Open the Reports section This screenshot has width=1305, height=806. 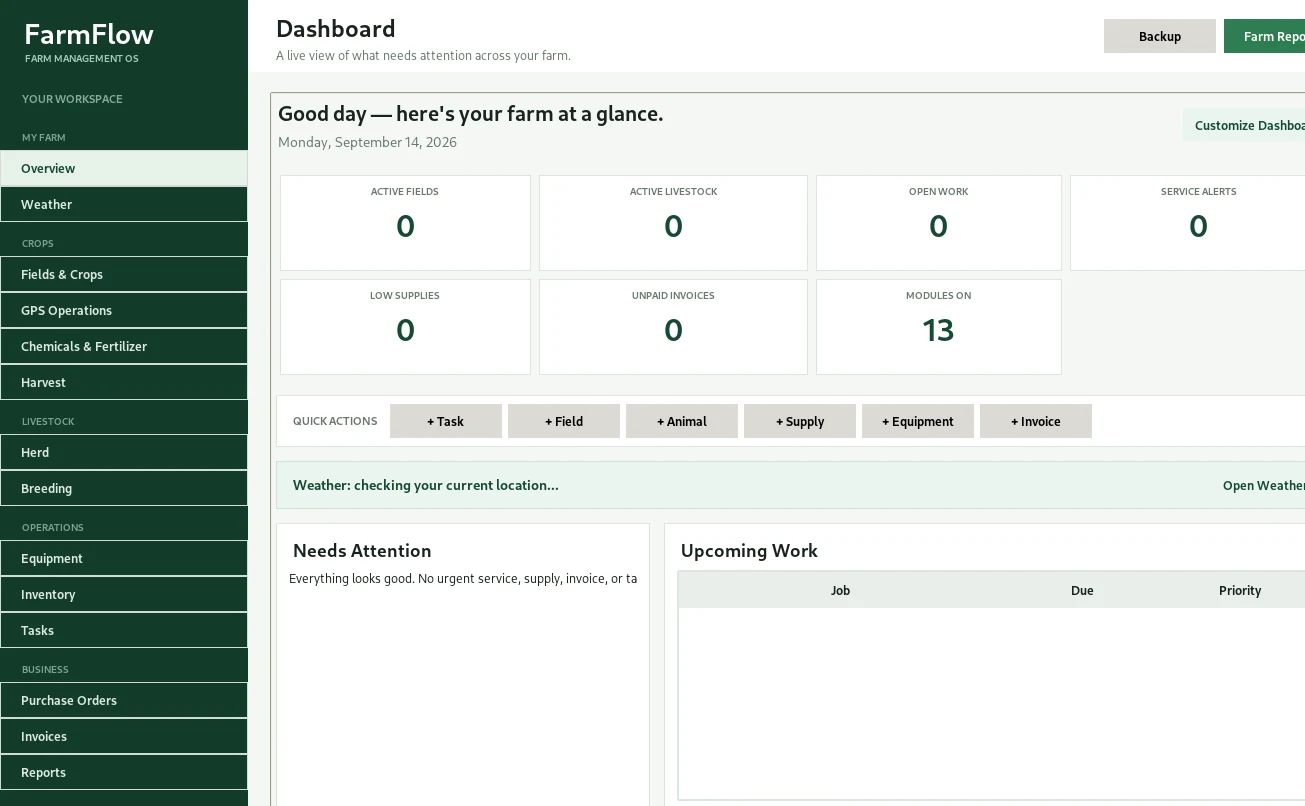pos(124,772)
